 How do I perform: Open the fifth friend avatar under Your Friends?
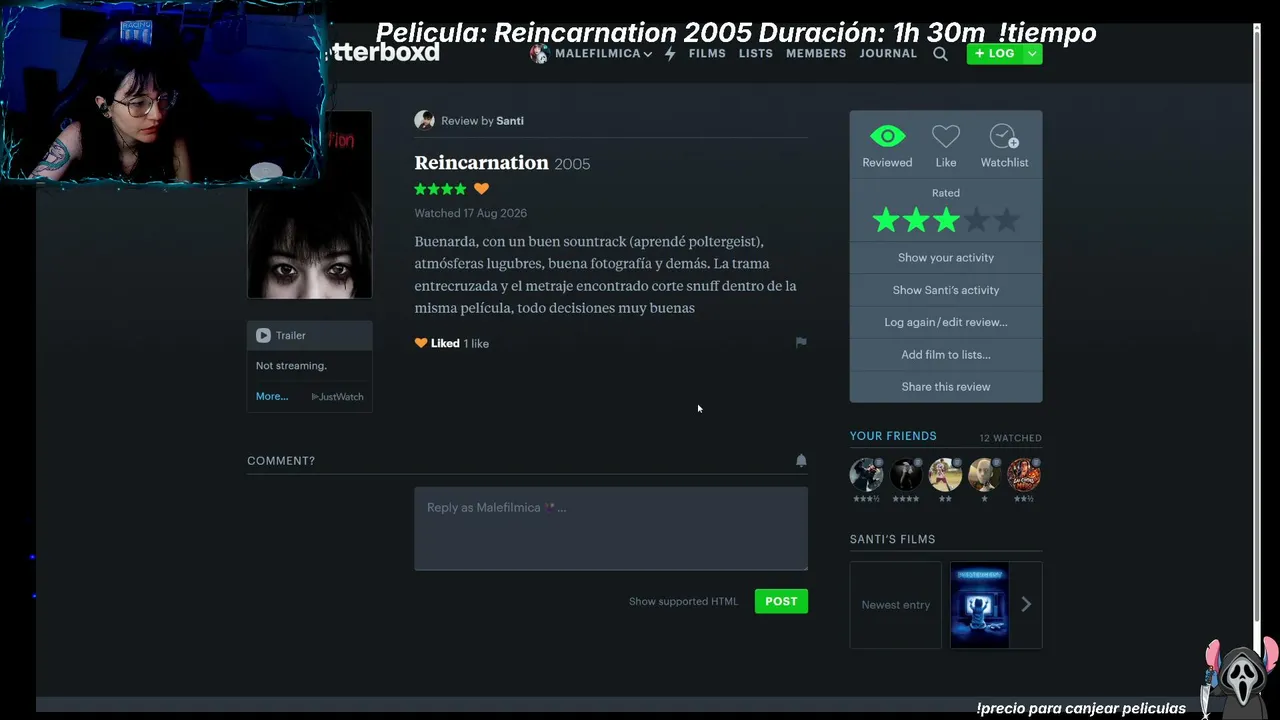tap(1024, 474)
